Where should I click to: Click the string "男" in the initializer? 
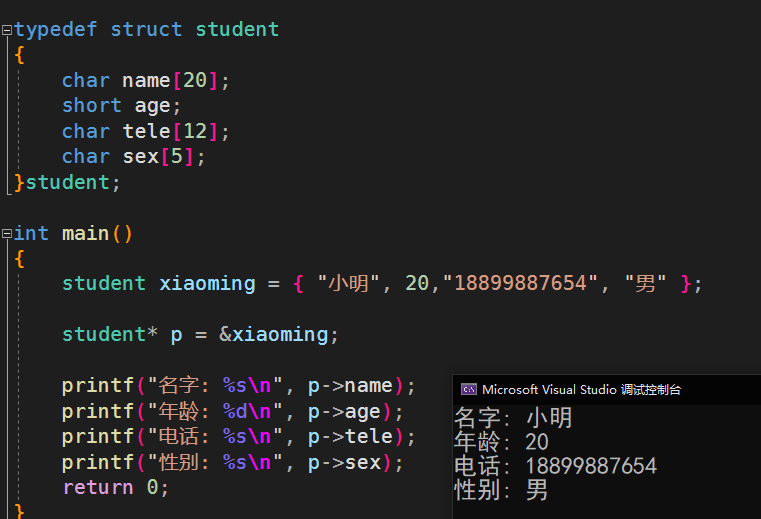[x=645, y=284]
